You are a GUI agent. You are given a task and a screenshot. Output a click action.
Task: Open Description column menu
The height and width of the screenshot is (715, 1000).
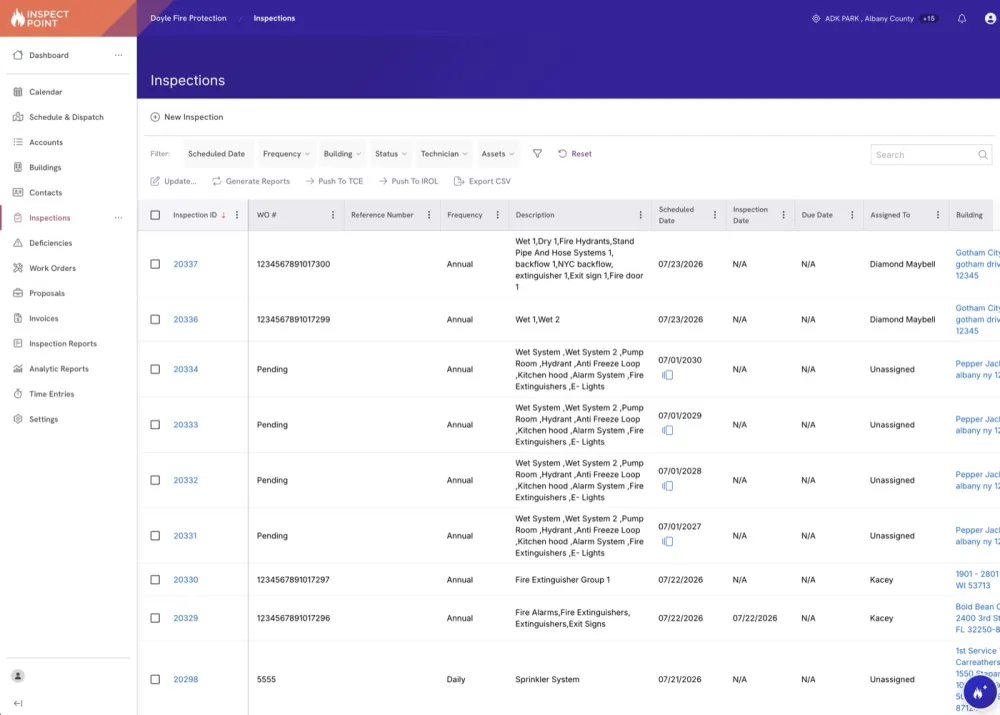coord(641,215)
